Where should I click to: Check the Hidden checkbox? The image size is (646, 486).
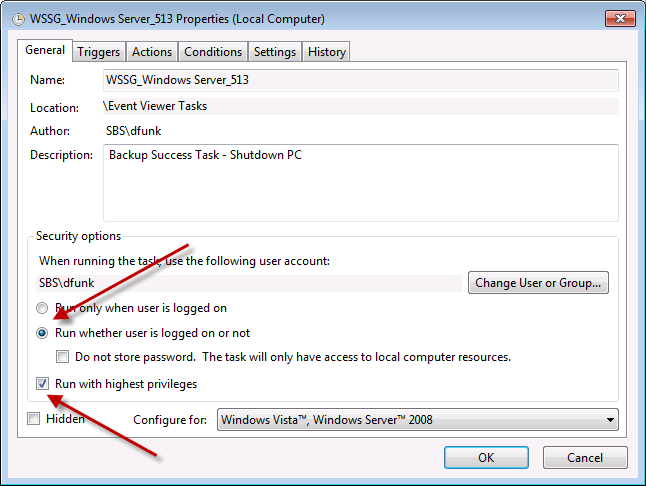click(34, 419)
